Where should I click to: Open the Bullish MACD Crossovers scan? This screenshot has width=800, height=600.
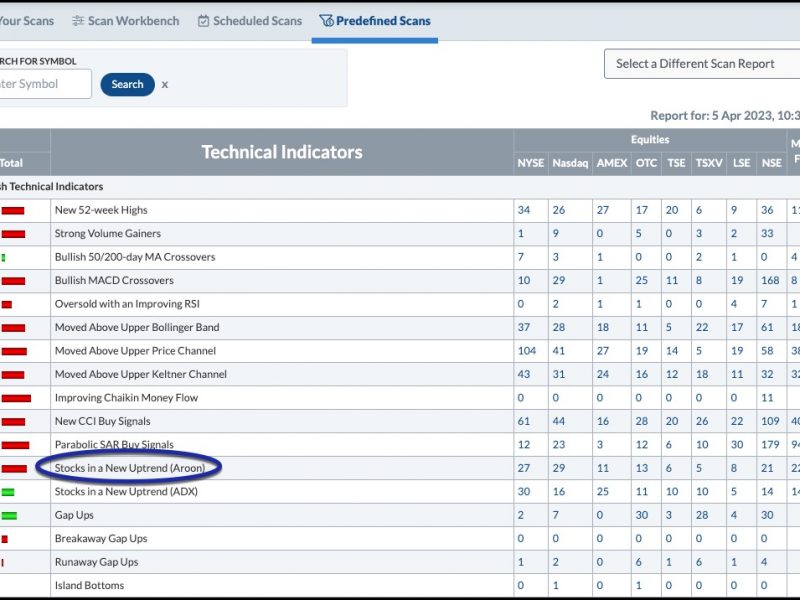click(114, 280)
